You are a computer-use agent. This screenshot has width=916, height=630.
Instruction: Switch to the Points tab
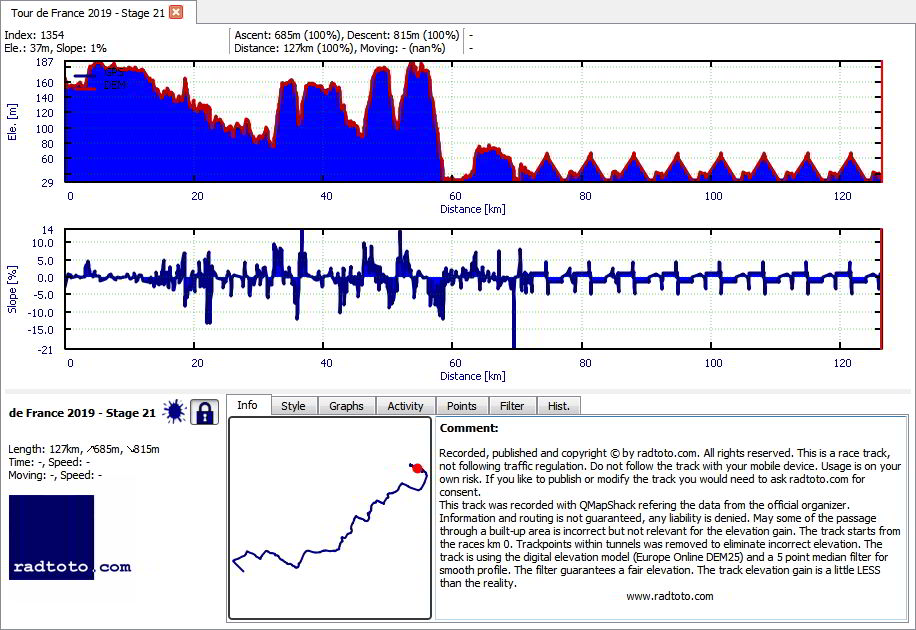point(462,406)
